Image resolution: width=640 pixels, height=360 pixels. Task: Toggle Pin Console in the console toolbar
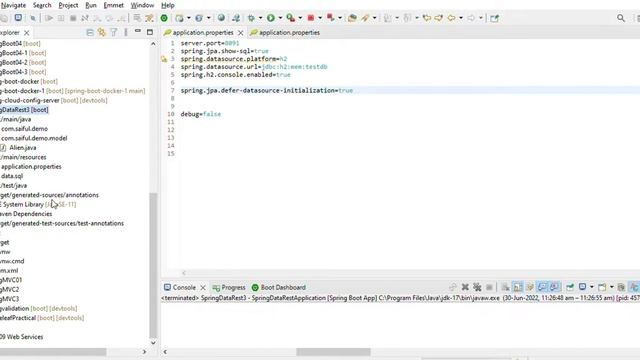[x=570, y=287]
